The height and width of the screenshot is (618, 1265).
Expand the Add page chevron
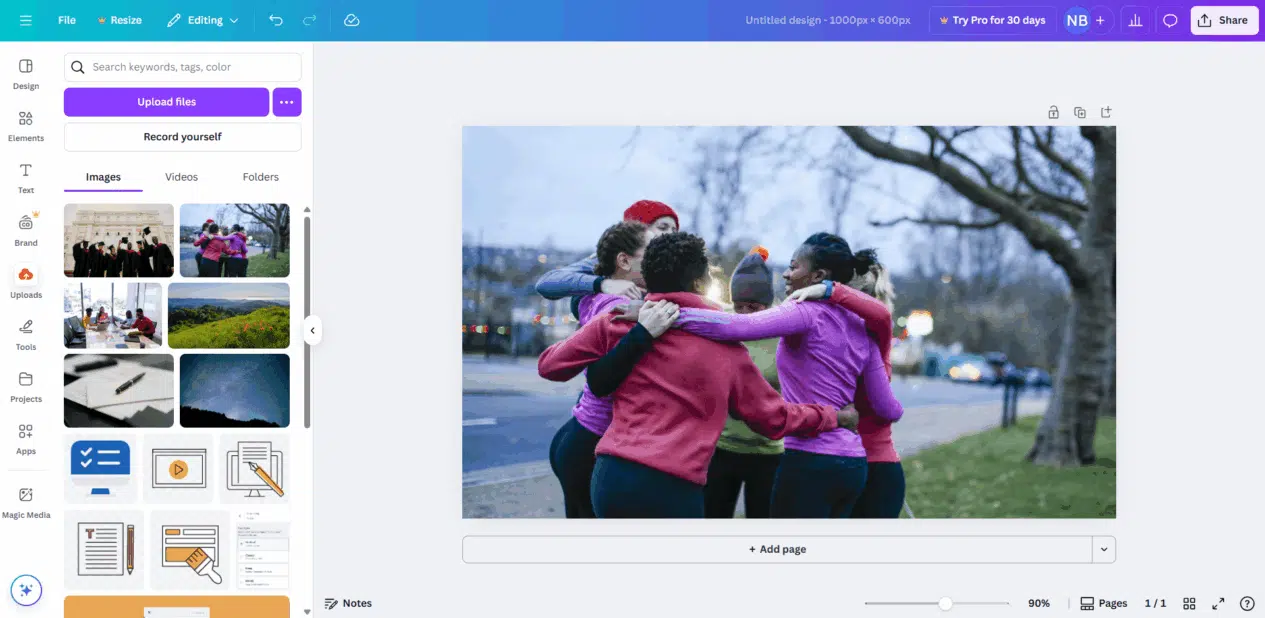pos(1104,548)
